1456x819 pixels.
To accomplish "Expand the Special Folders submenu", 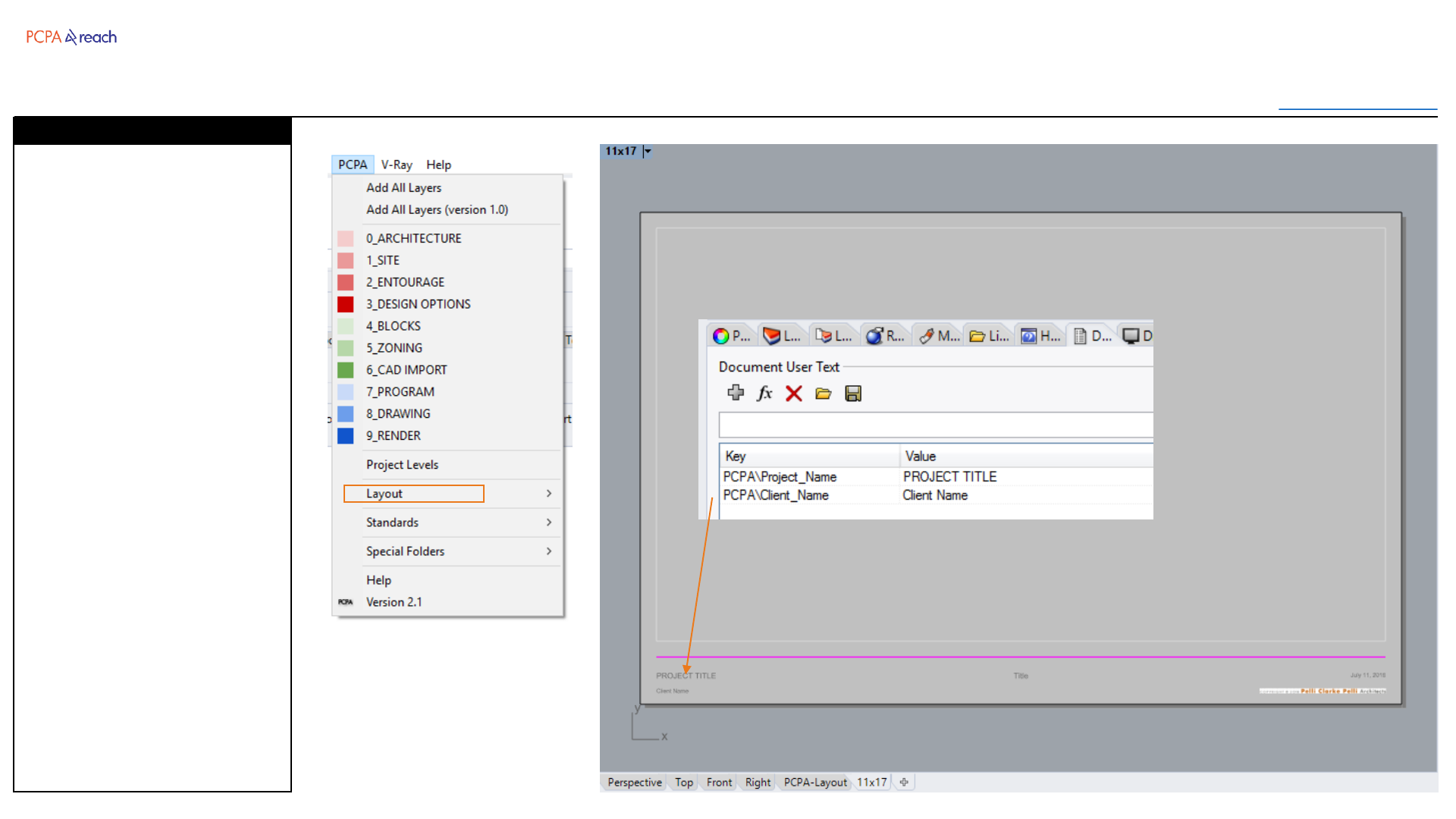I will pyautogui.click(x=458, y=551).
